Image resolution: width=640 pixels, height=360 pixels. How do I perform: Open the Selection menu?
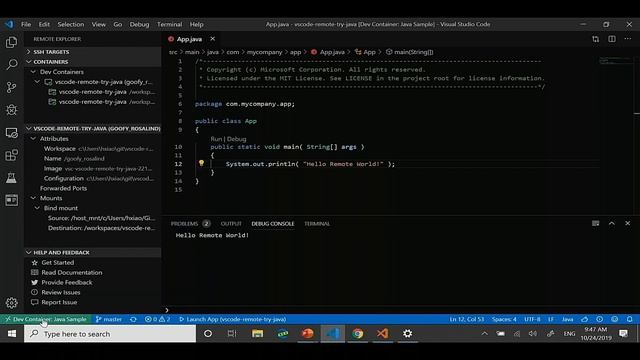click(x=71, y=24)
